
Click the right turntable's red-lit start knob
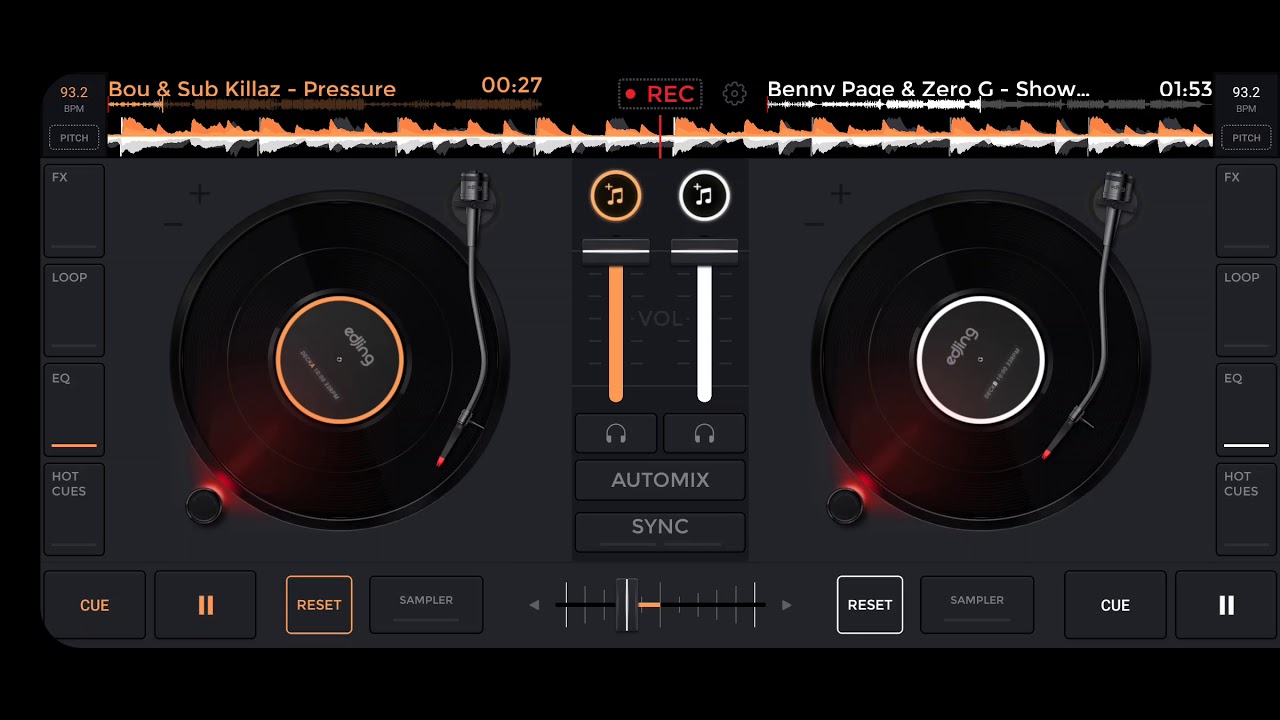pyautogui.click(x=845, y=506)
